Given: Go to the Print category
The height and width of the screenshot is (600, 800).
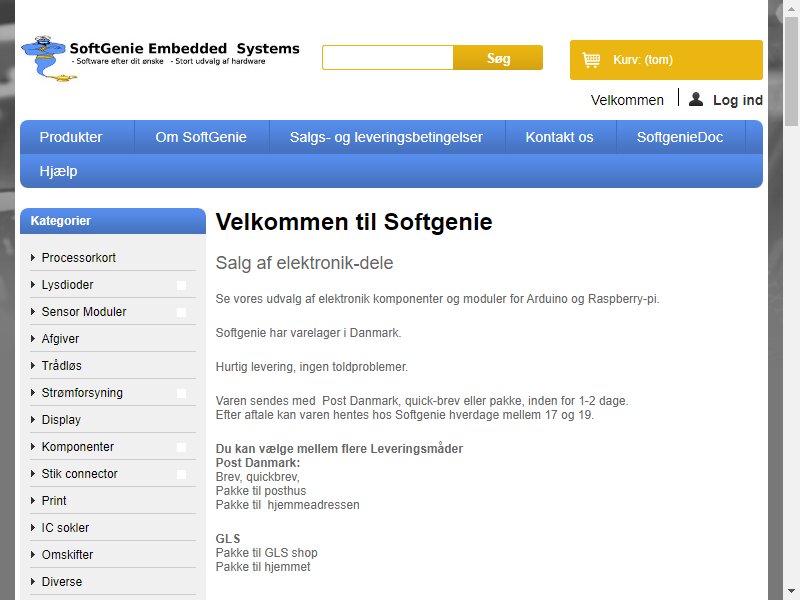Looking at the screenshot, I should coord(54,501).
